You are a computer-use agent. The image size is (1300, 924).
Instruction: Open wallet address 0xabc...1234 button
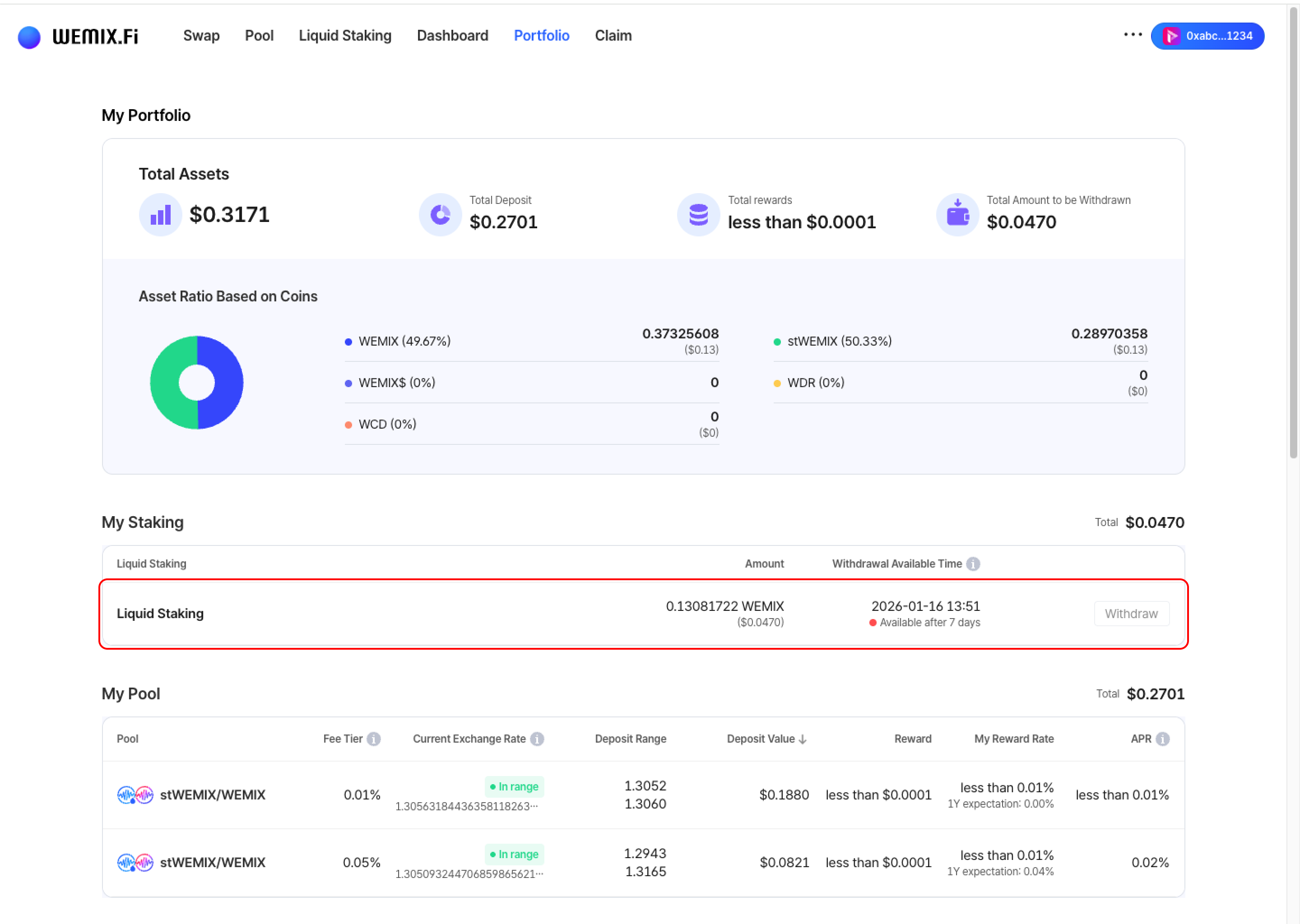[1207, 36]
